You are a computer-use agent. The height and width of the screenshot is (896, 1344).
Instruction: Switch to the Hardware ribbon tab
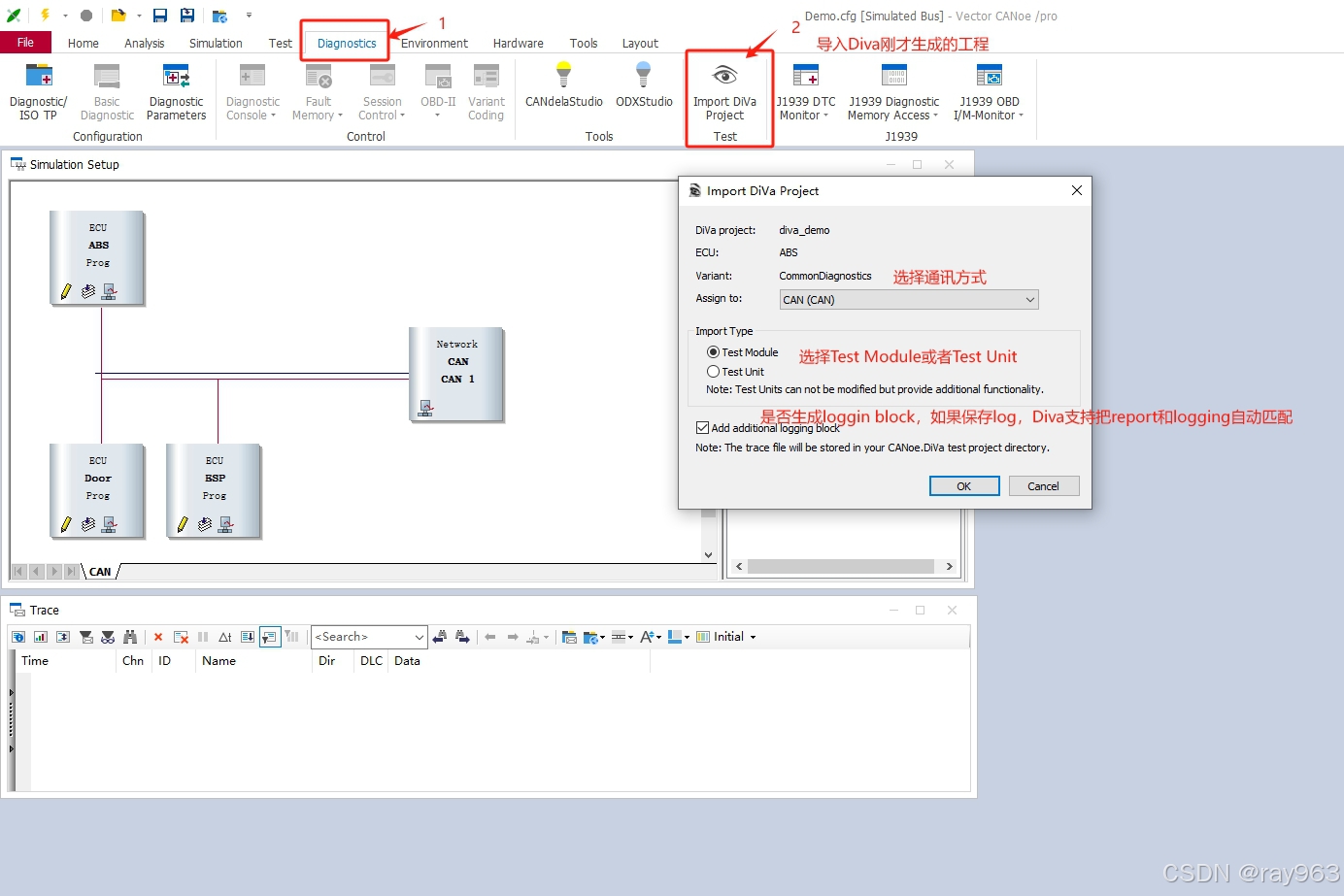pyautogui.click(x=518, y=44)
